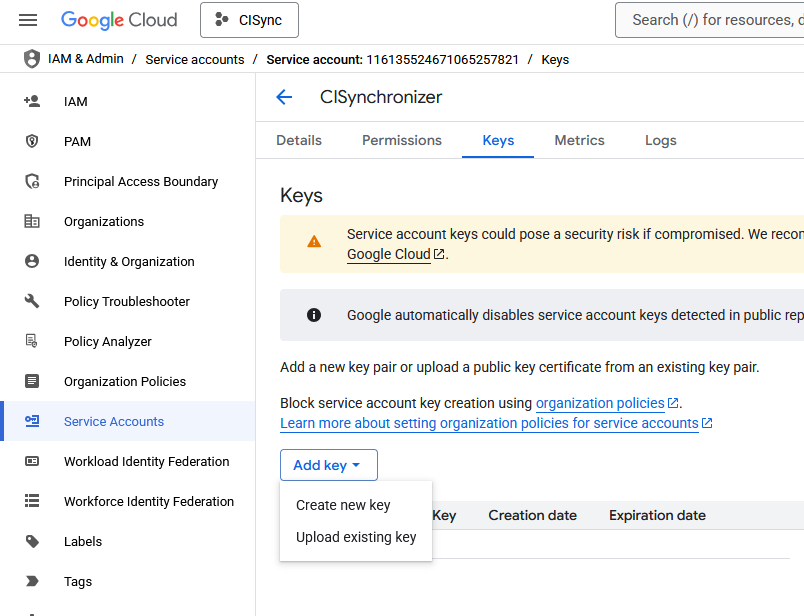This screenshot has width=804, height=616.
Task: Click the Labels tag icon
Action: point(32,541)
